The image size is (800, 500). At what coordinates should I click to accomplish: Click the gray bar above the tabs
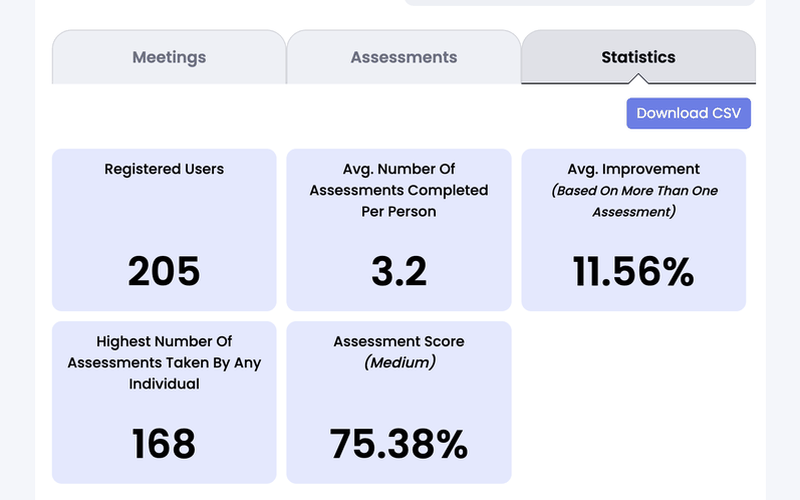(579, 2)
